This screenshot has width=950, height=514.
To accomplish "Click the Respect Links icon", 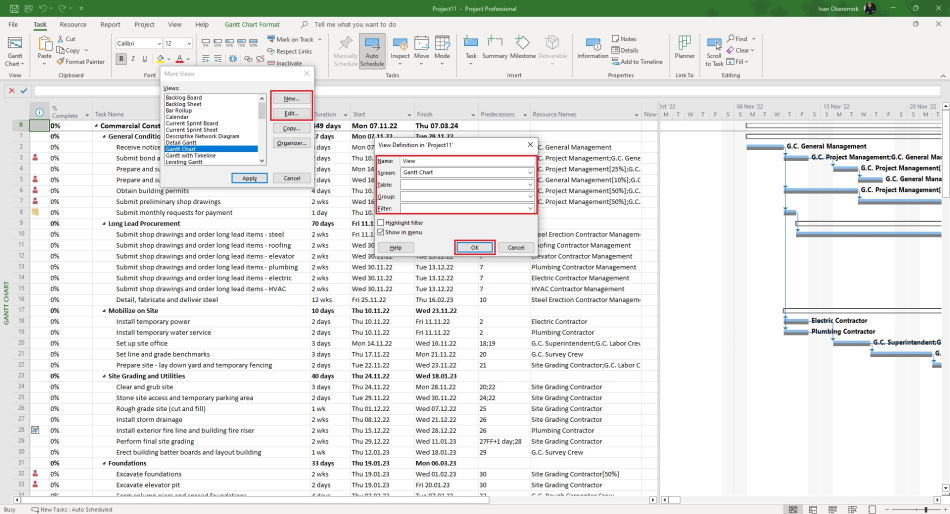I will 271,51.
